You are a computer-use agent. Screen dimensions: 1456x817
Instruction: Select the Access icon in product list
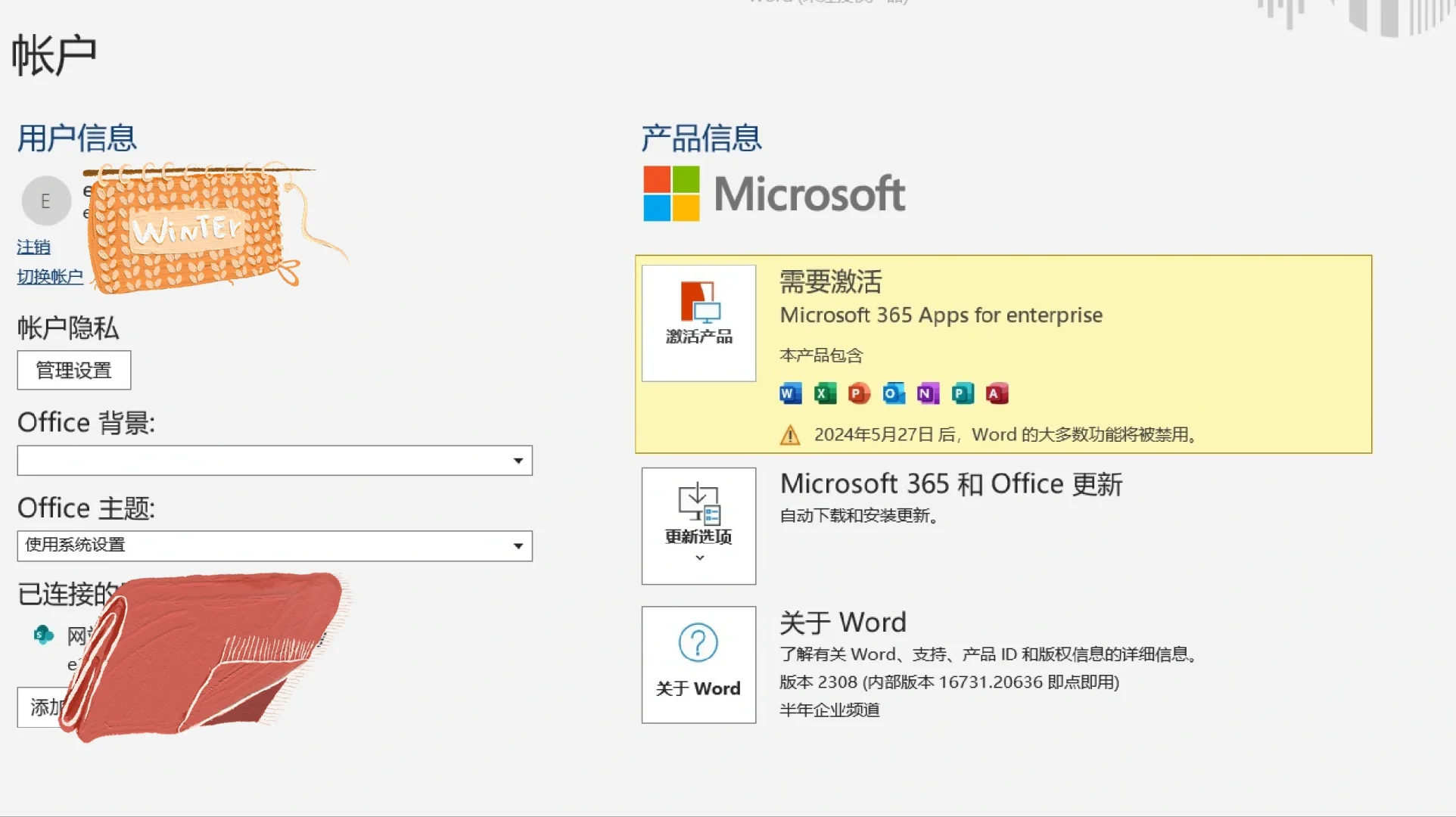point(997,393)
